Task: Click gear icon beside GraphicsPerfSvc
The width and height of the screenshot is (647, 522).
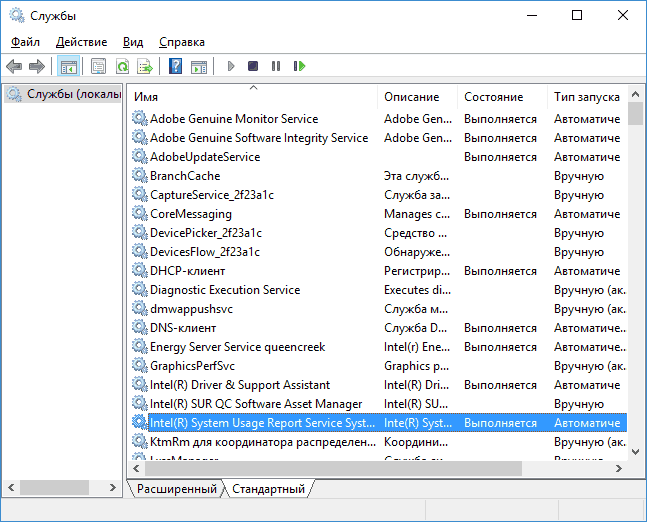Action: coord(139,365)
